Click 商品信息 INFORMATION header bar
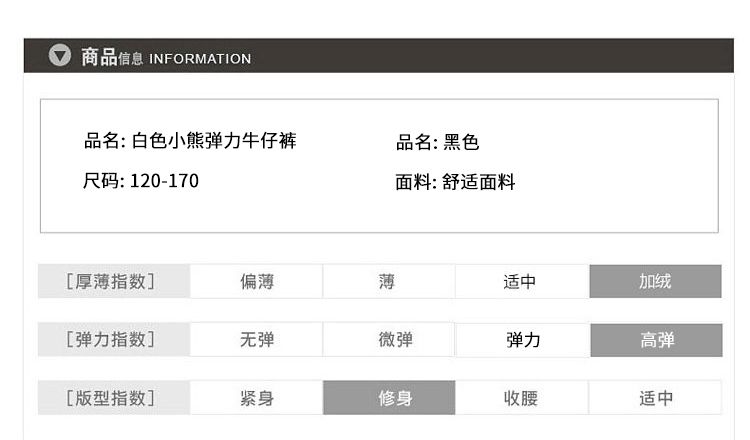The width and height of the screenshot is (750, 440). tap(400, 57)
